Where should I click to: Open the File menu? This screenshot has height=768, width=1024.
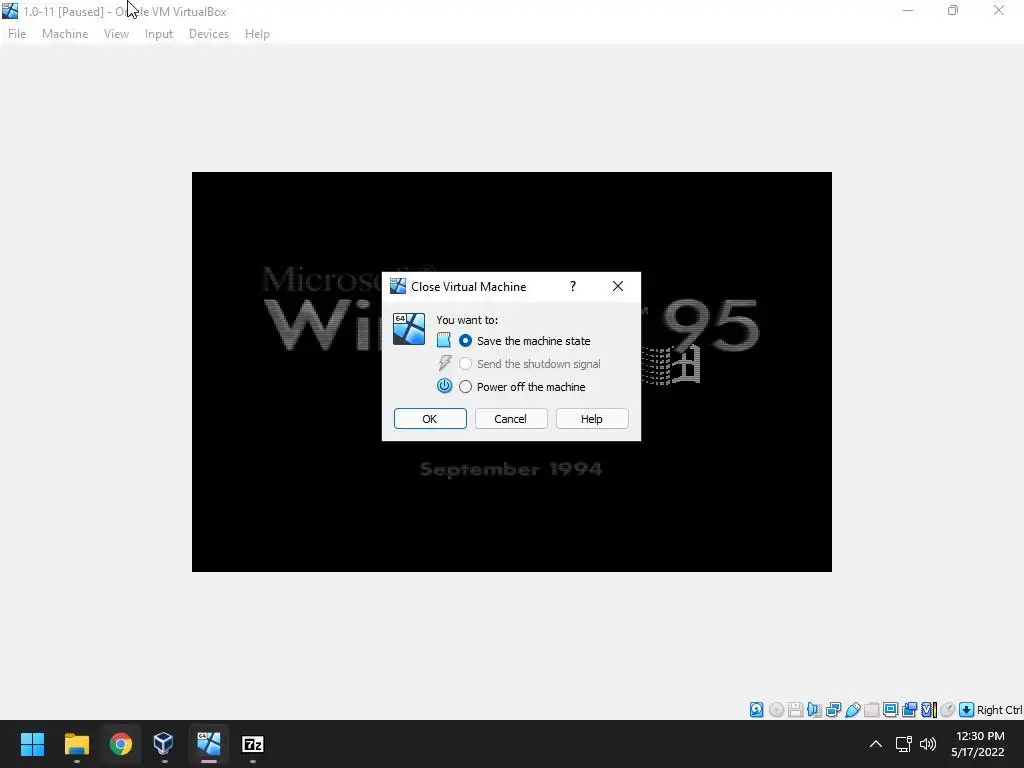pos(17,34)
